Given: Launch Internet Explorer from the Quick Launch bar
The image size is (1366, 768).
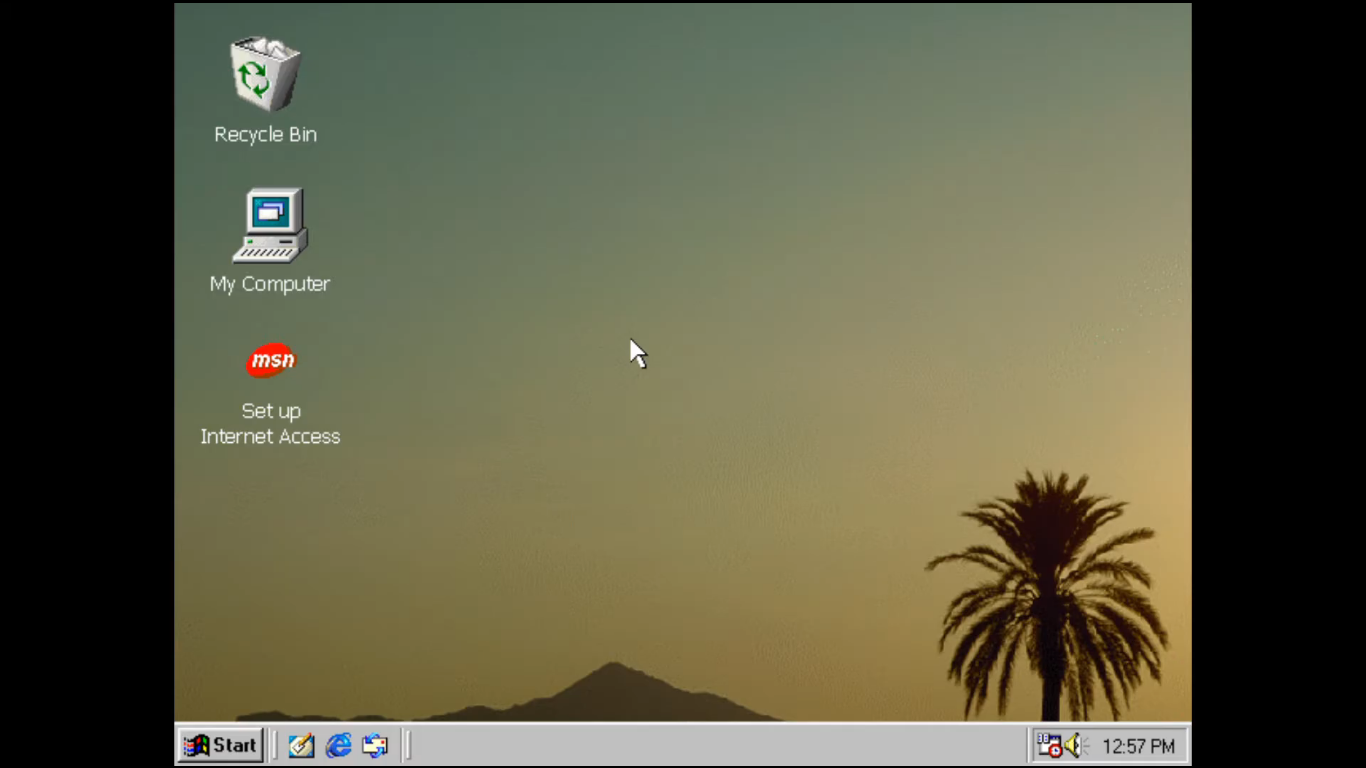Looking at the screenshot, I should tap(338, 745).
